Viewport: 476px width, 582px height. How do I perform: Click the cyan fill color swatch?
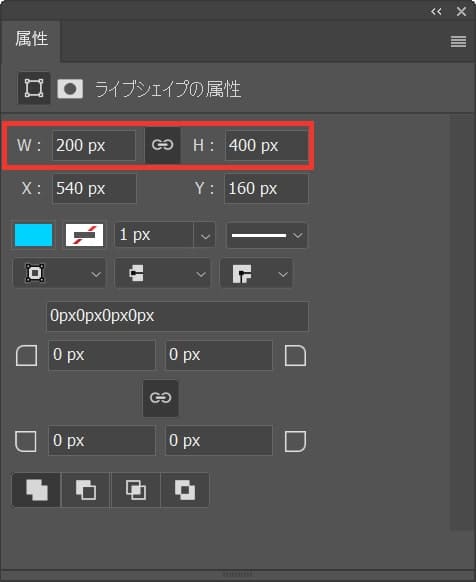(x=33, y=235)
